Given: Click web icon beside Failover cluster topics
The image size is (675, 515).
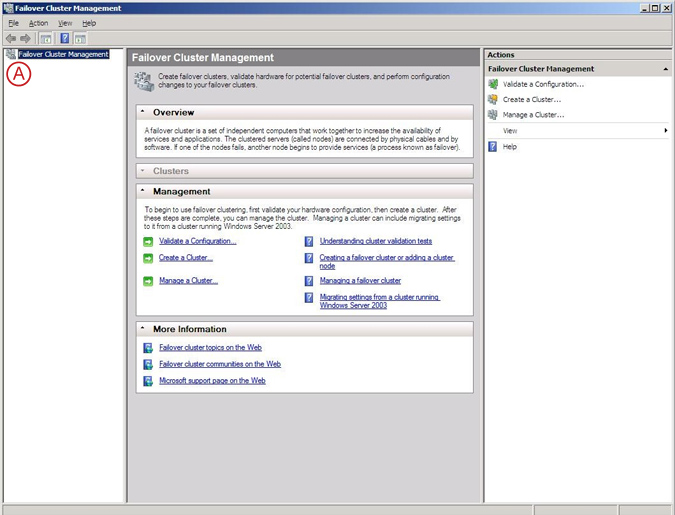Looking at the screenshot, I should coord(148,348).
